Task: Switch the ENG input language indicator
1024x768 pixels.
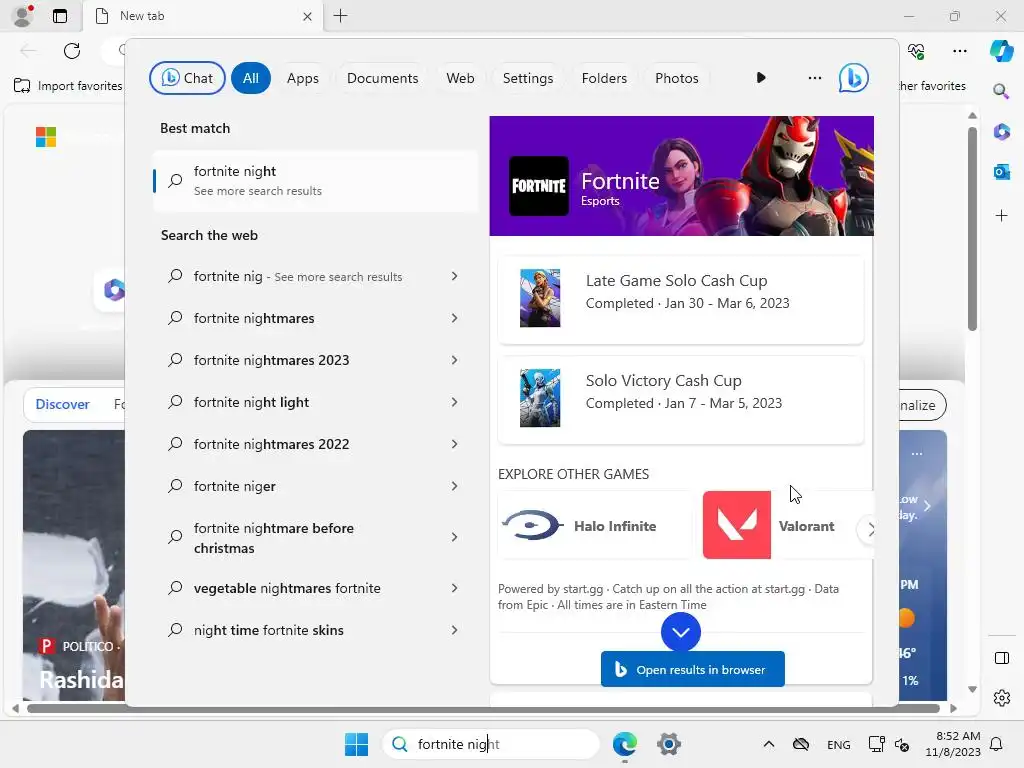Action: (839, 744)
